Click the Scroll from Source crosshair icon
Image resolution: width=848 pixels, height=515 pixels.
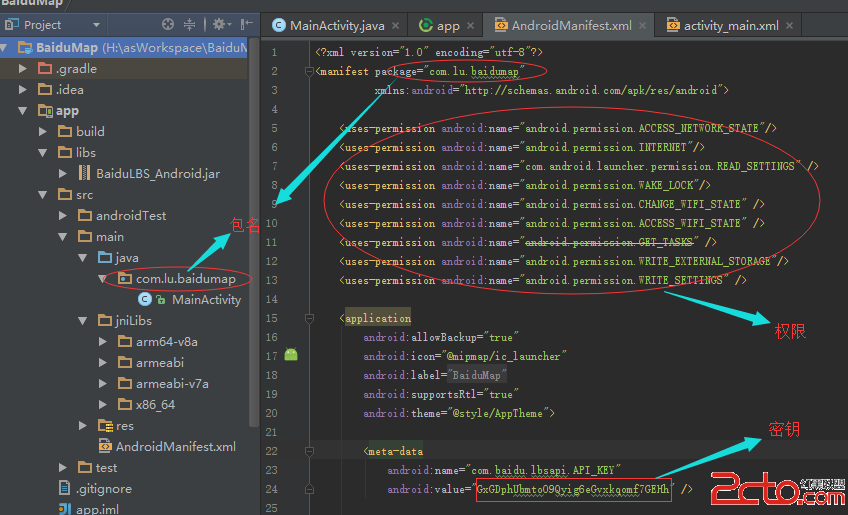click(166, 24)
